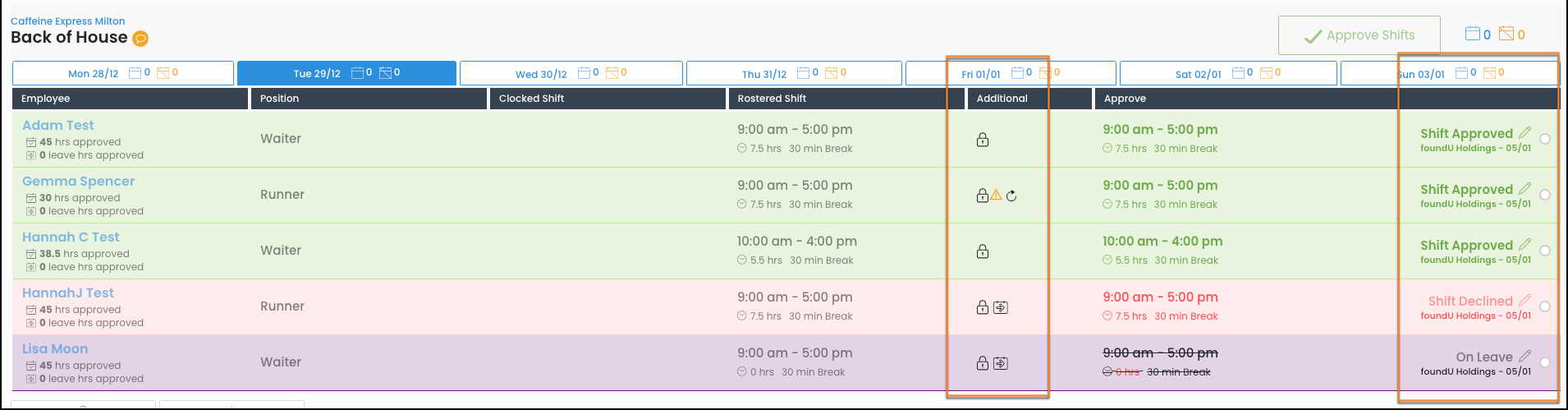Select radio button for Adam Test's shift

point(1545,139)
